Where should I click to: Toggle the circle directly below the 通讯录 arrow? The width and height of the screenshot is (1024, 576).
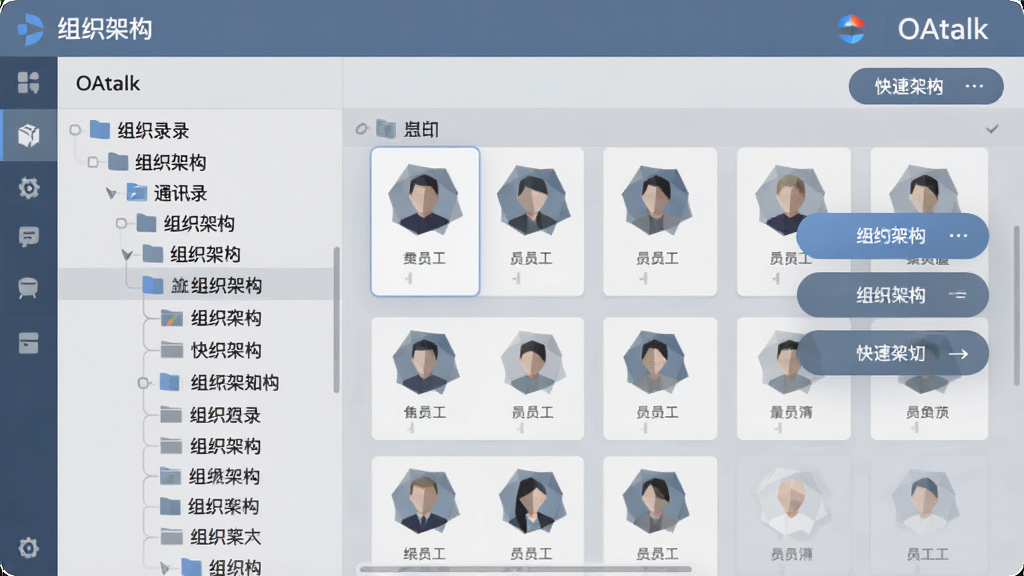click(121, 223)
